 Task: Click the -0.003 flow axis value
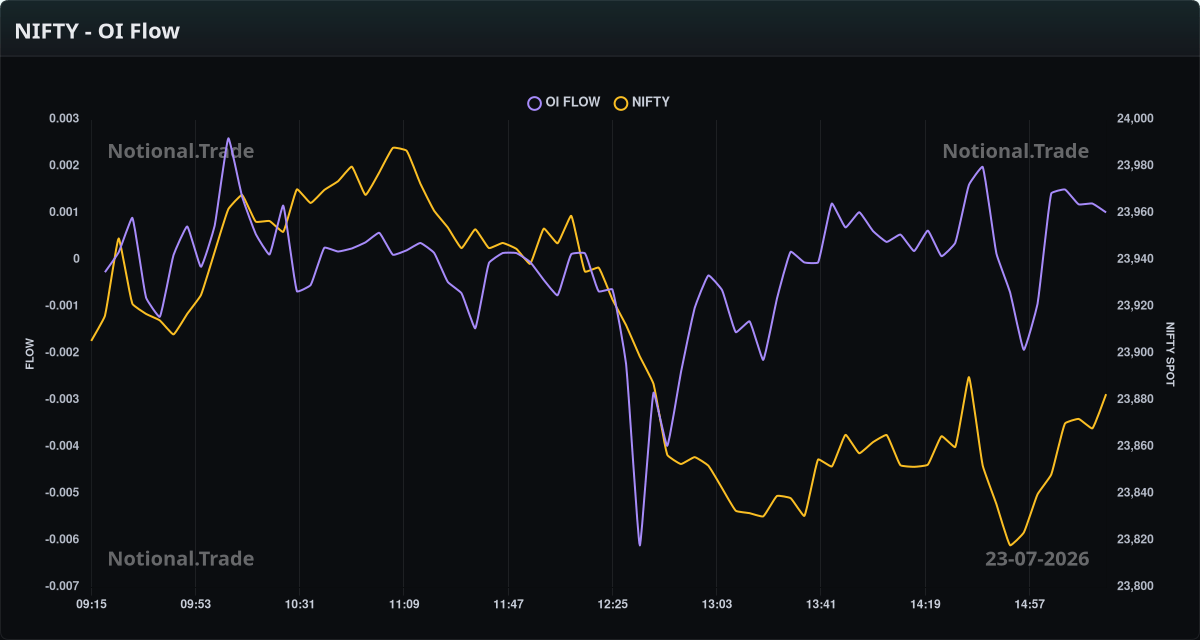(62, 399)
